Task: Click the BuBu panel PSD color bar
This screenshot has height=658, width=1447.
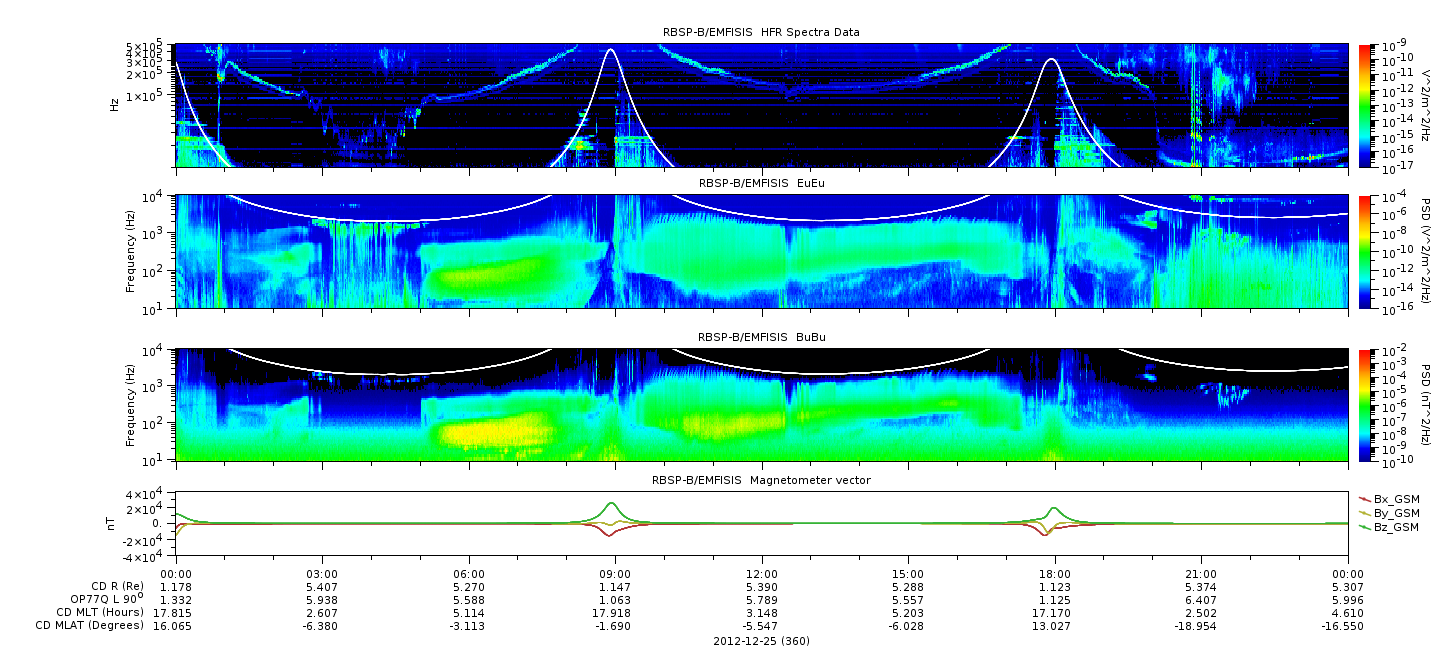Action: pyautogui.click(x=1365, y=404)
